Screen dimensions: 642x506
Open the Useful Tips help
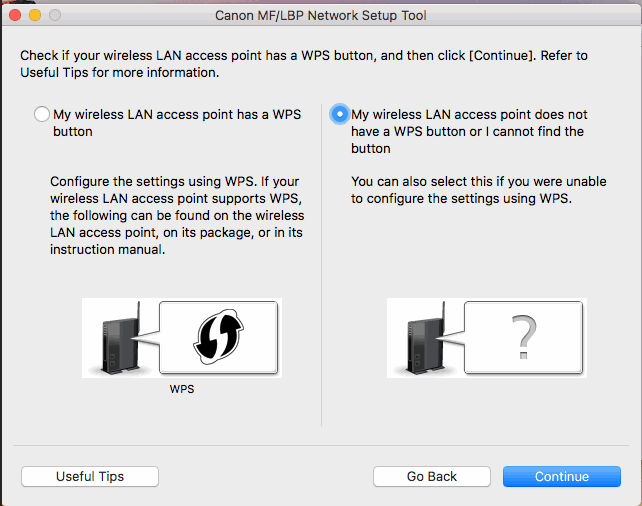point(90,477)
